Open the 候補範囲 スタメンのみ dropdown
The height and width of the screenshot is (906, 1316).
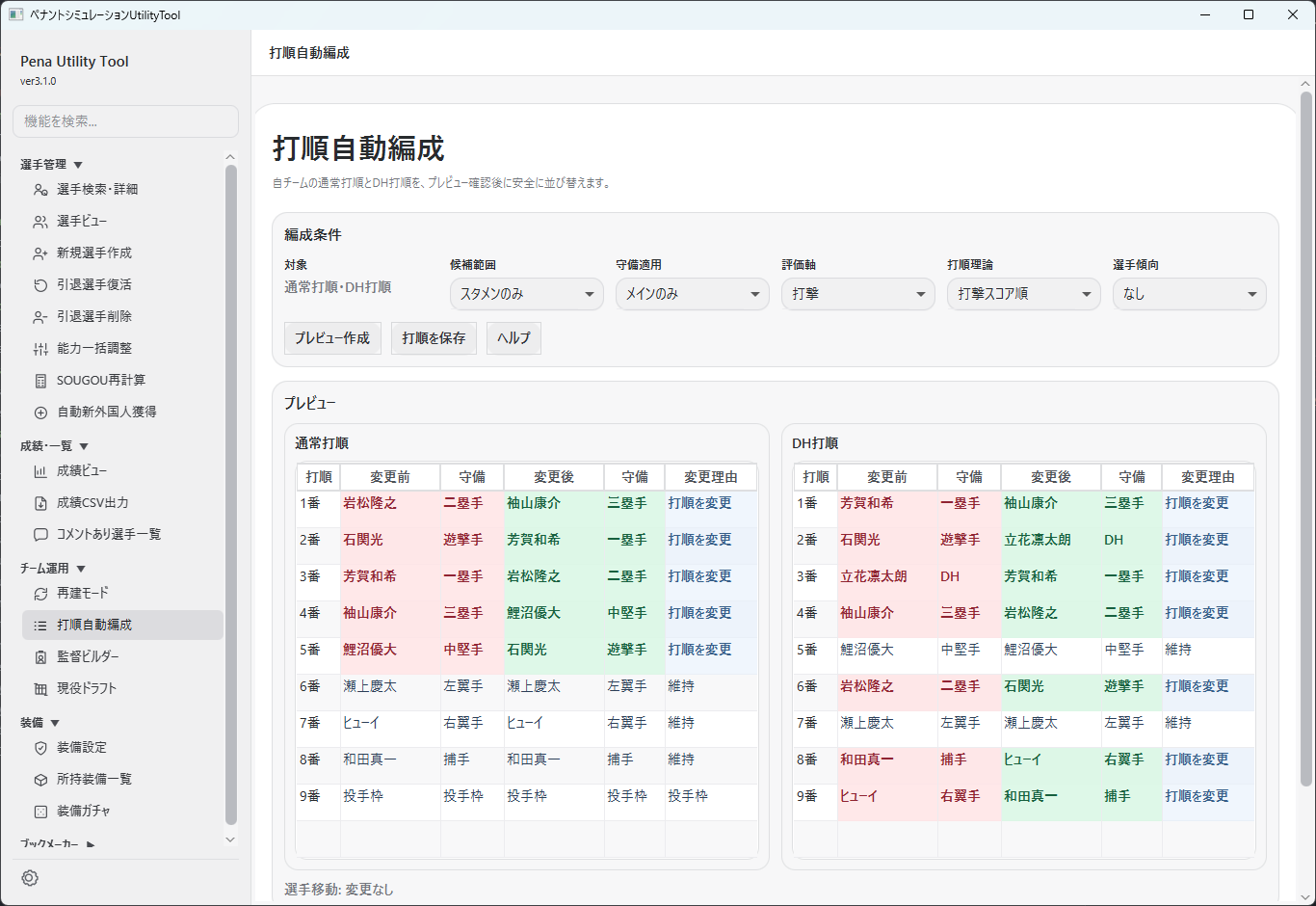click(527, 294)
